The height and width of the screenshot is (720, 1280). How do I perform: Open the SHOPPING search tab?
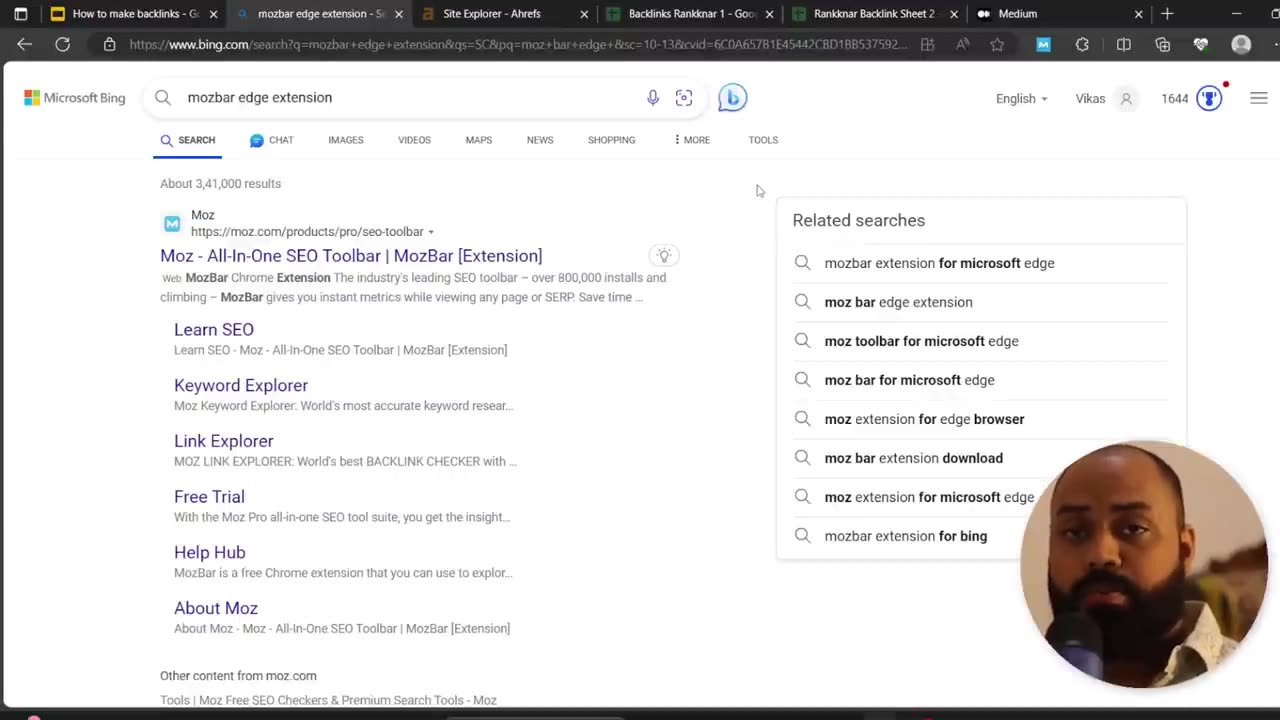(611, 140)
